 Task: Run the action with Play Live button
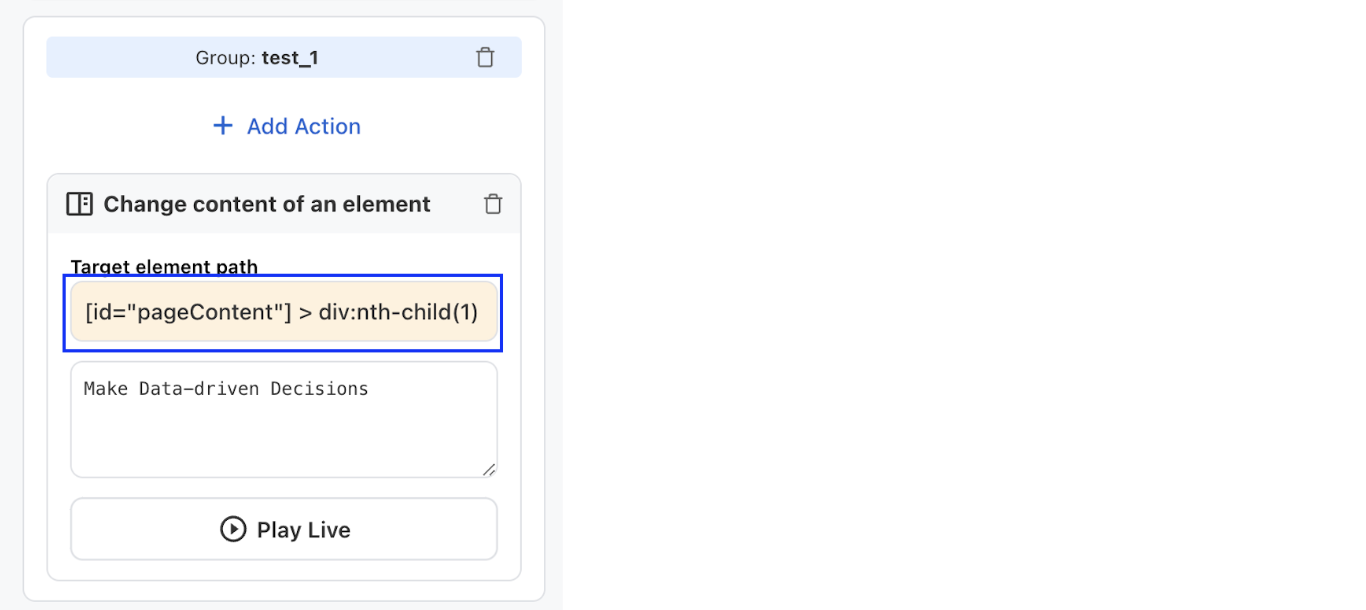(284, 529)
